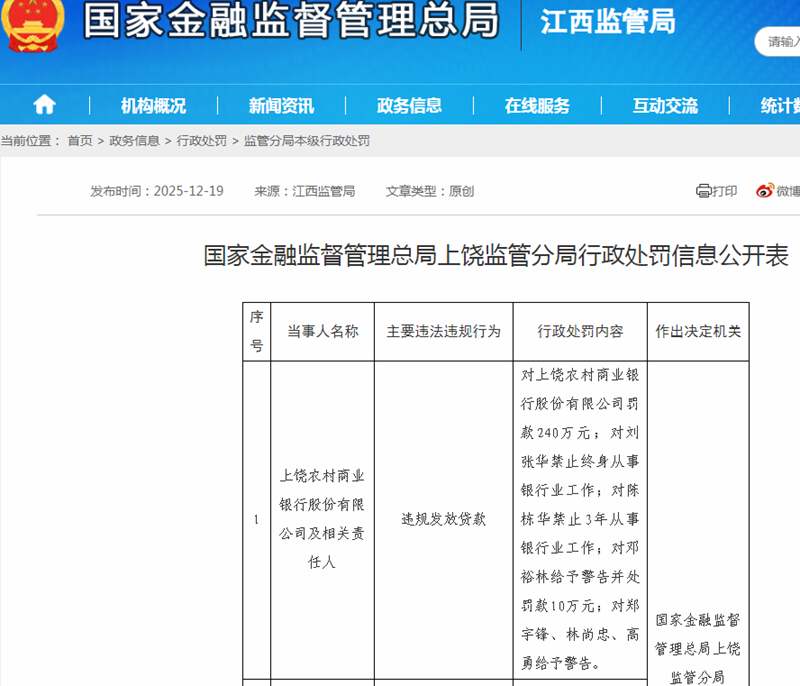Click 首页 in the breadcrumb trail
This screenshot has height=686, width=800.
(80, 141)
